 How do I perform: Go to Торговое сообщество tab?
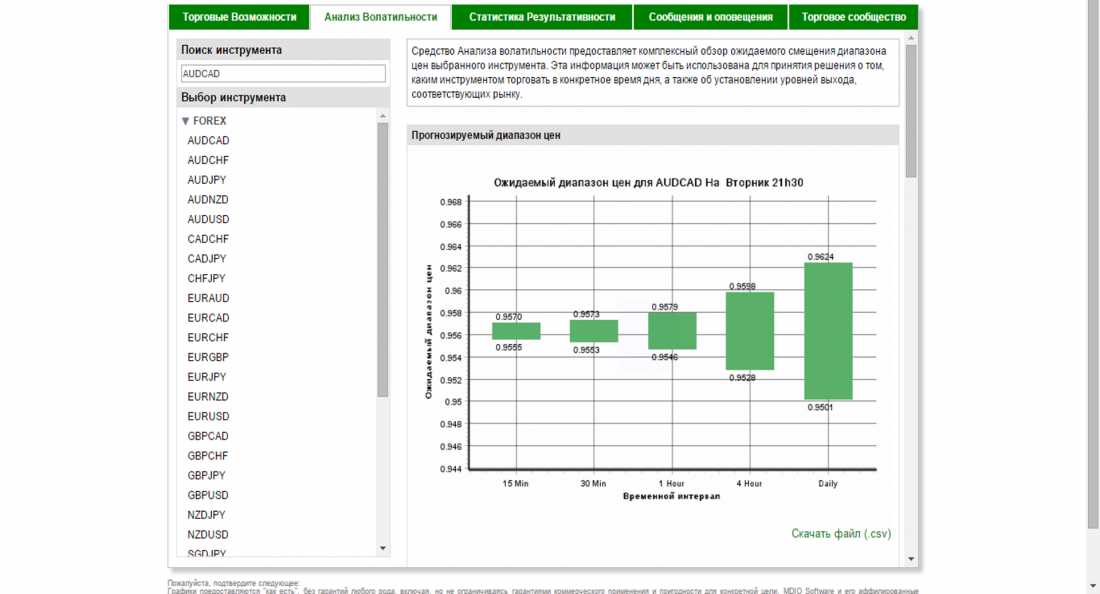click(x=853, y=17)
